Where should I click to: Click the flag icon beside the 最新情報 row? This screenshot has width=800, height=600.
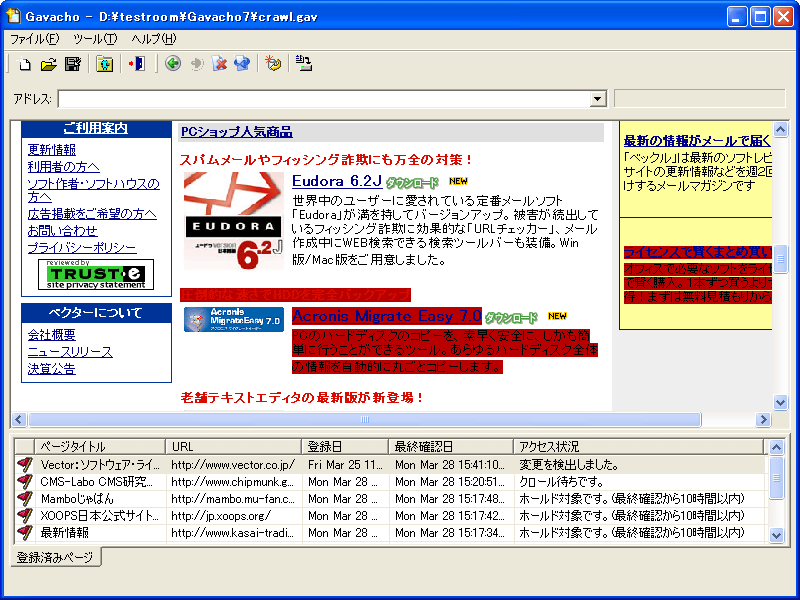pyautogui.click(x=24, y=533)
